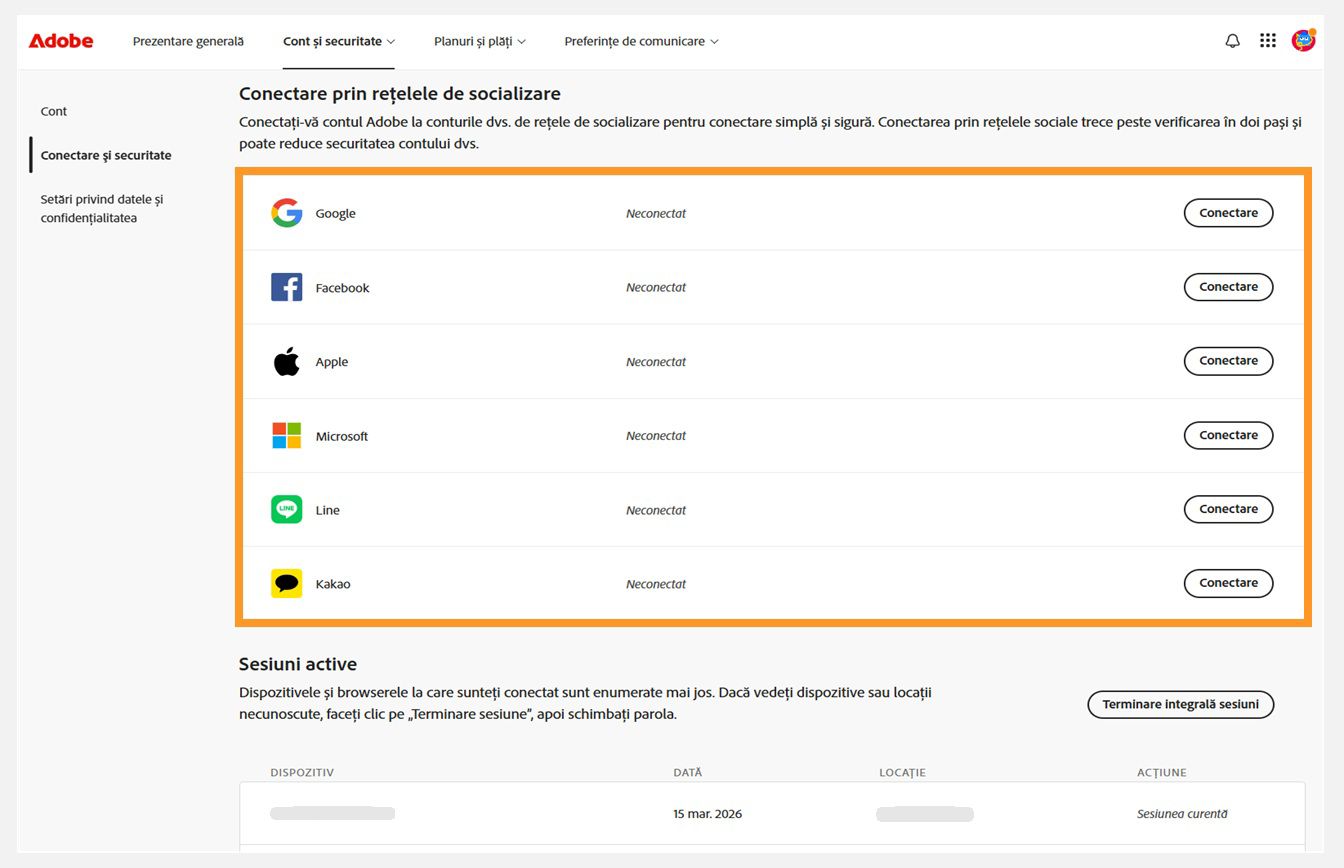Click Terminare integrală sesiuni button
1344x868 pixels.
[1180, 704]
